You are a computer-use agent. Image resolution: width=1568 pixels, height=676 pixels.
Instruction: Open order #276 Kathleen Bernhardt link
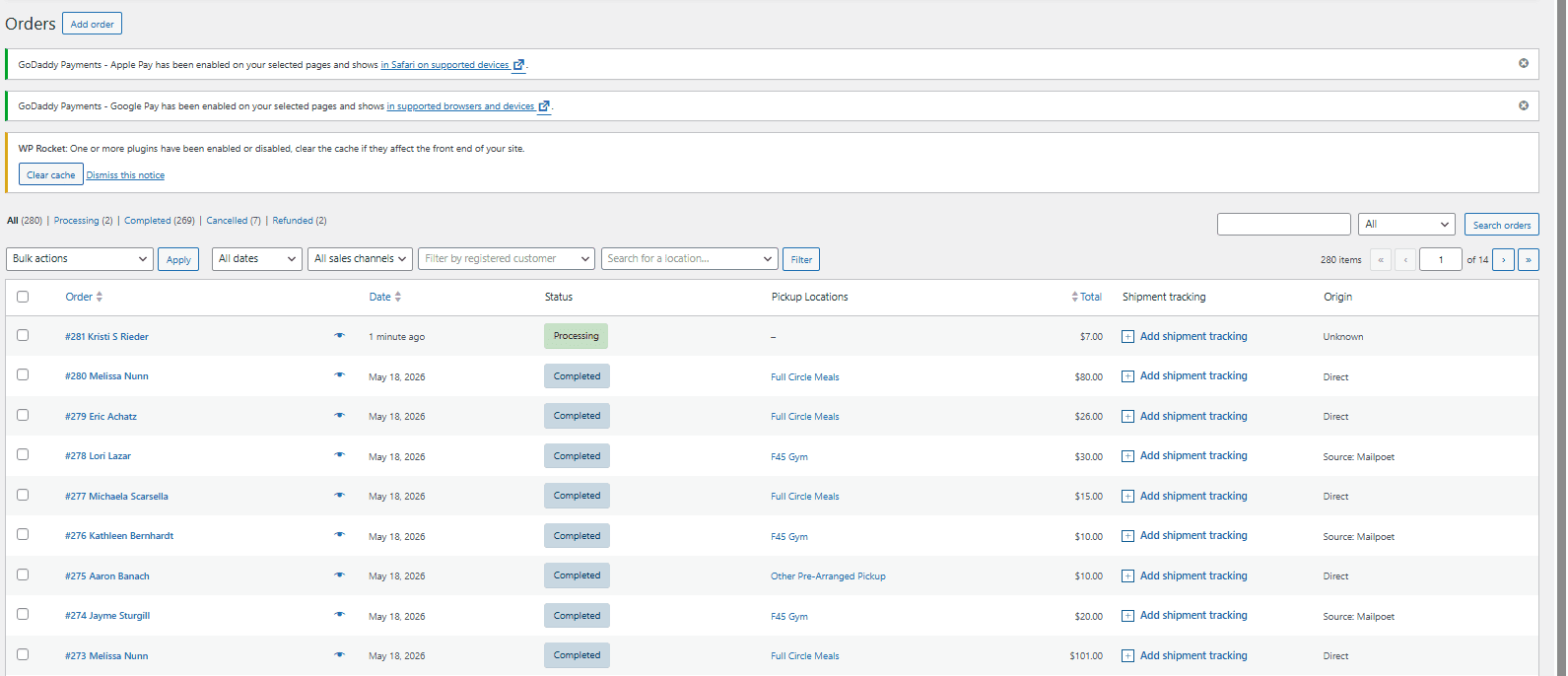[x=119, y=536]
